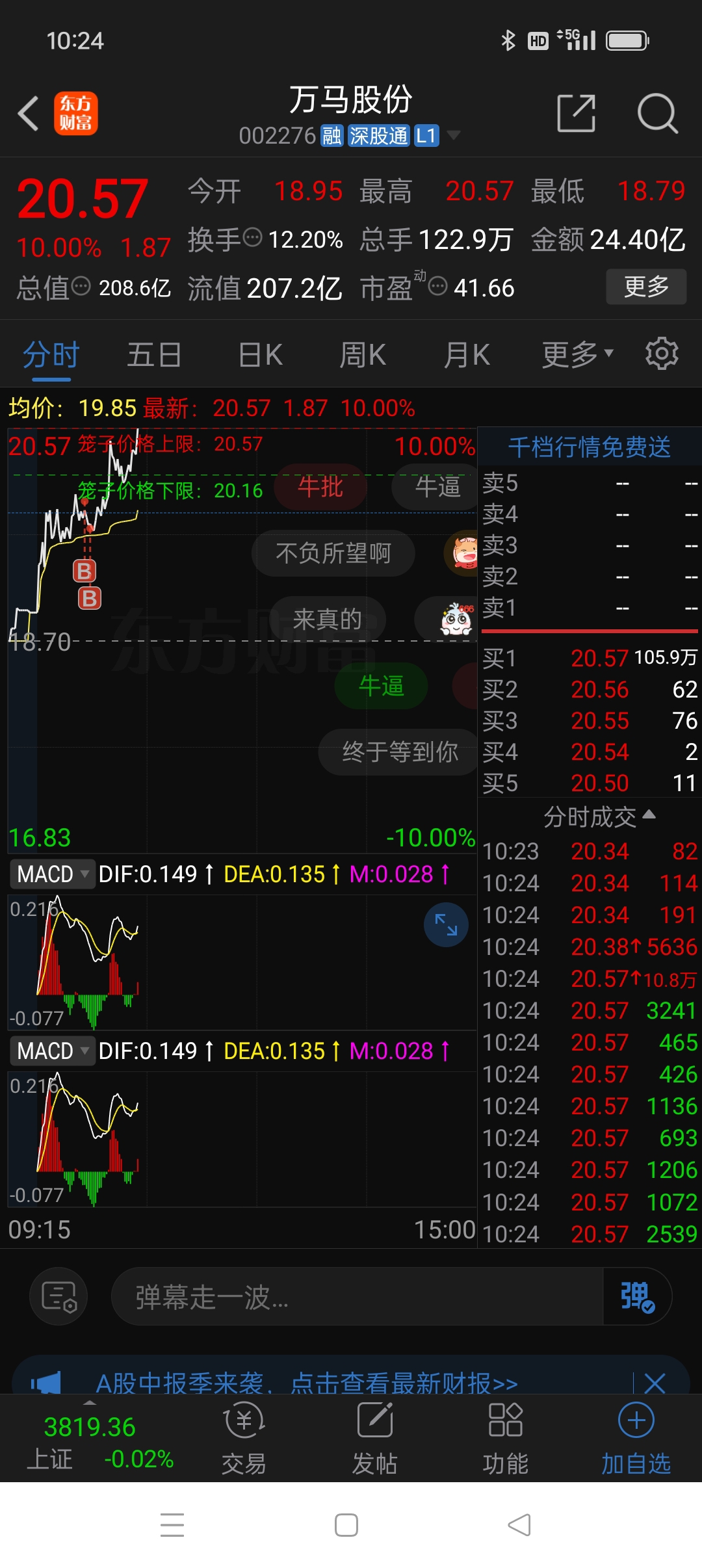
Task: Tap the L1 level tag
Action: (x=426, y=136)
